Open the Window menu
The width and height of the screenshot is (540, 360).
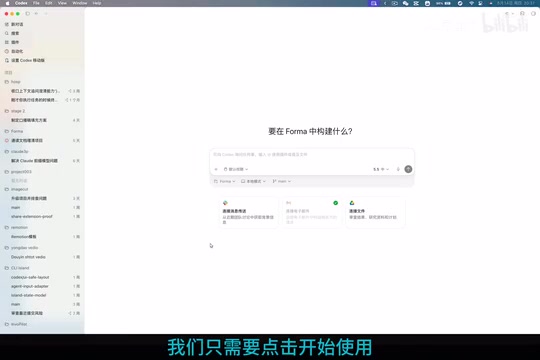click(x=80, y=3)
